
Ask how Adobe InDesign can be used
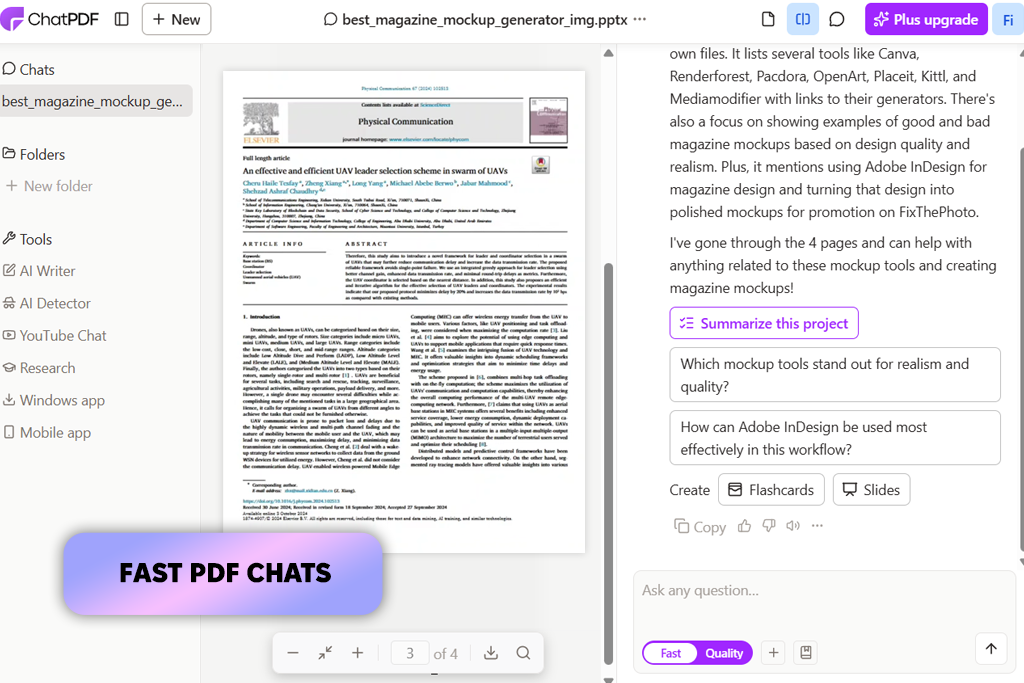[835, 437]
